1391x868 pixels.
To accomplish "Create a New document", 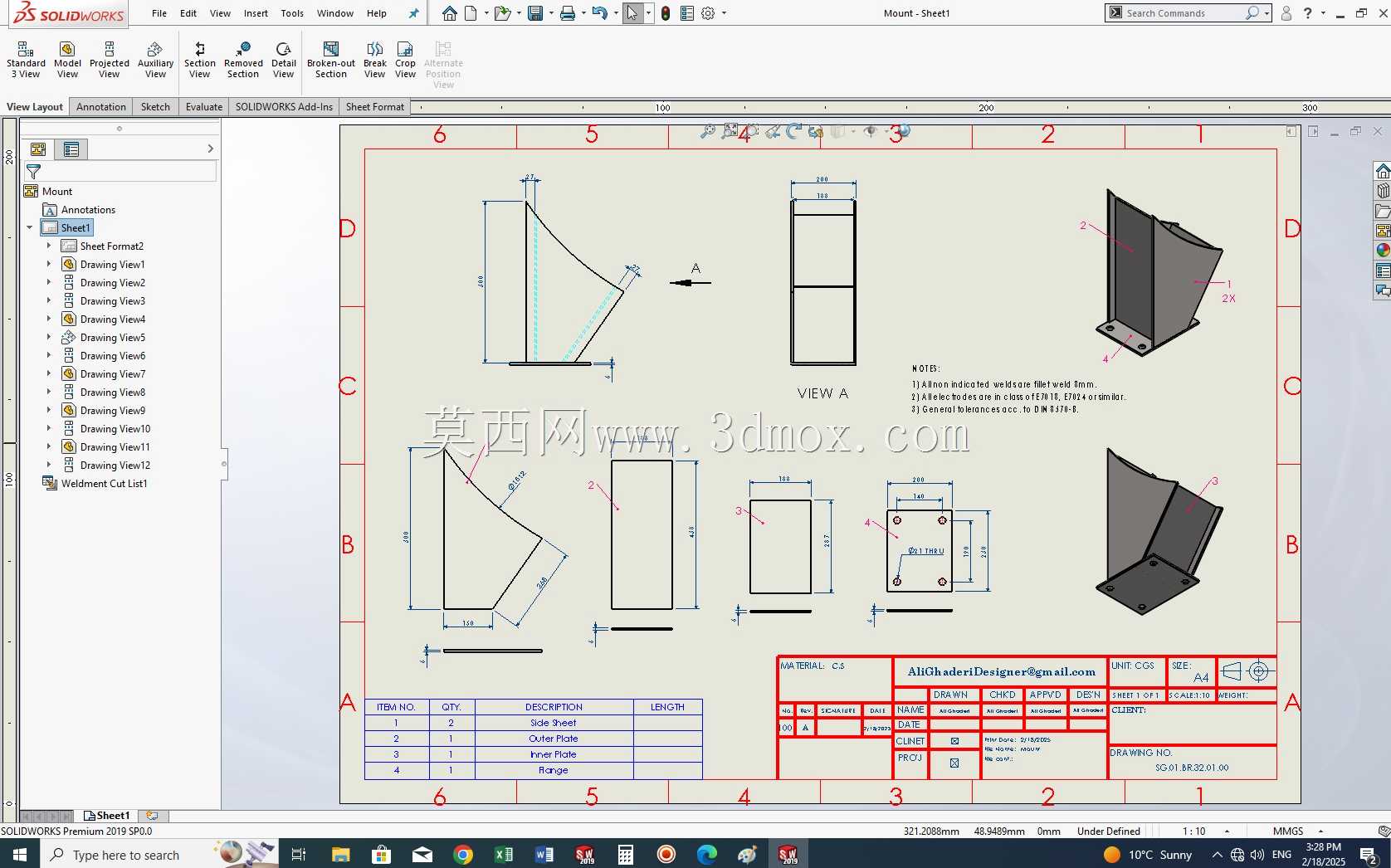I will [471, 13].
